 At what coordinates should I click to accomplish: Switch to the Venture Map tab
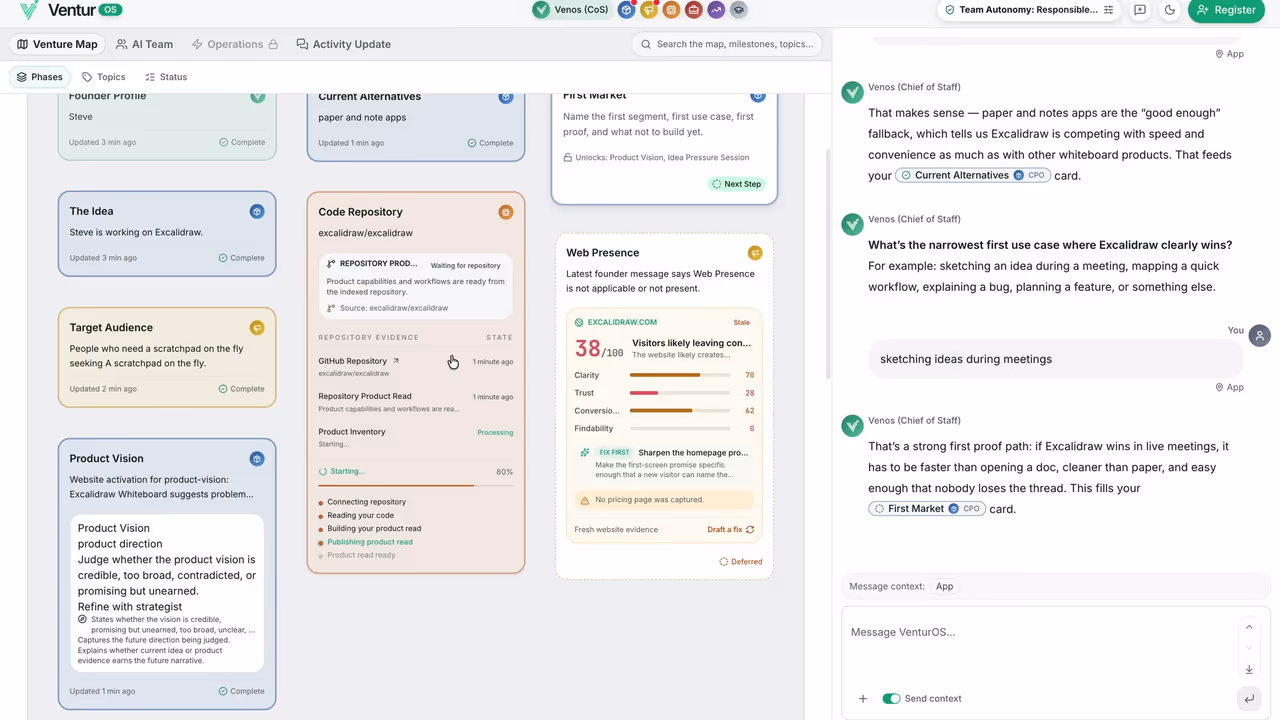(58, 44)
